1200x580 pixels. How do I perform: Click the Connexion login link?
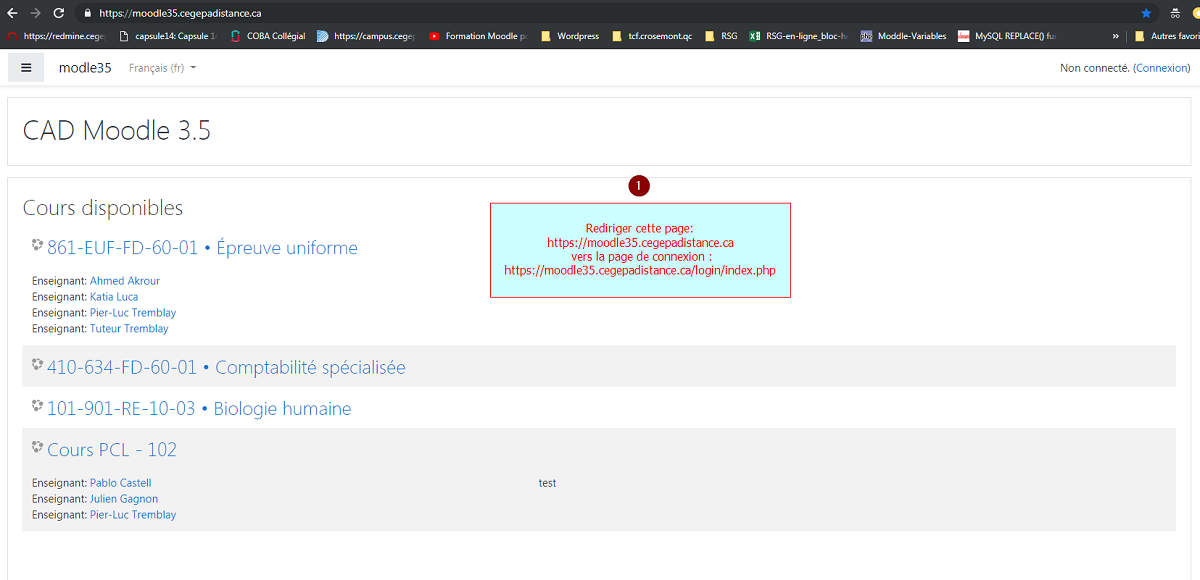tap(1162, 68)
